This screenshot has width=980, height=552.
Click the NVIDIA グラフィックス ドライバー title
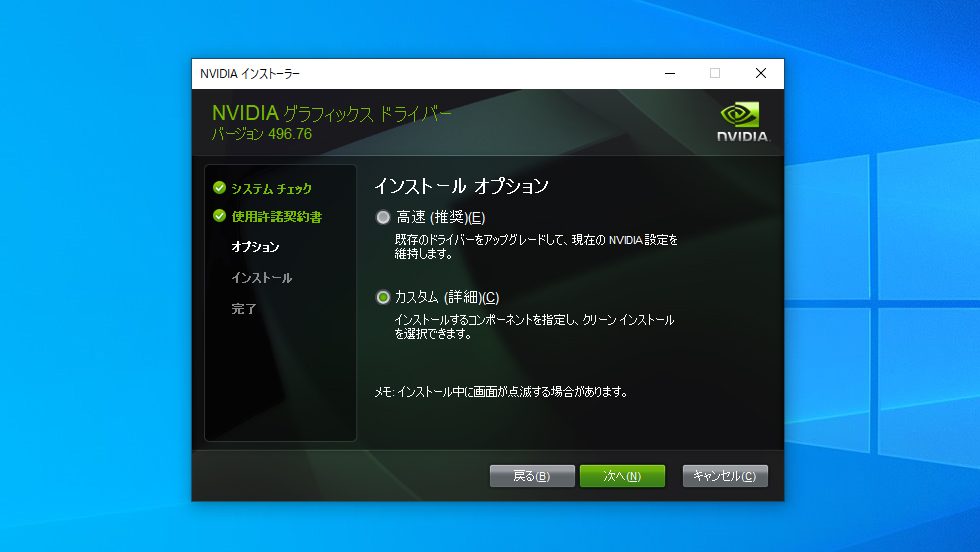point(331,113)
